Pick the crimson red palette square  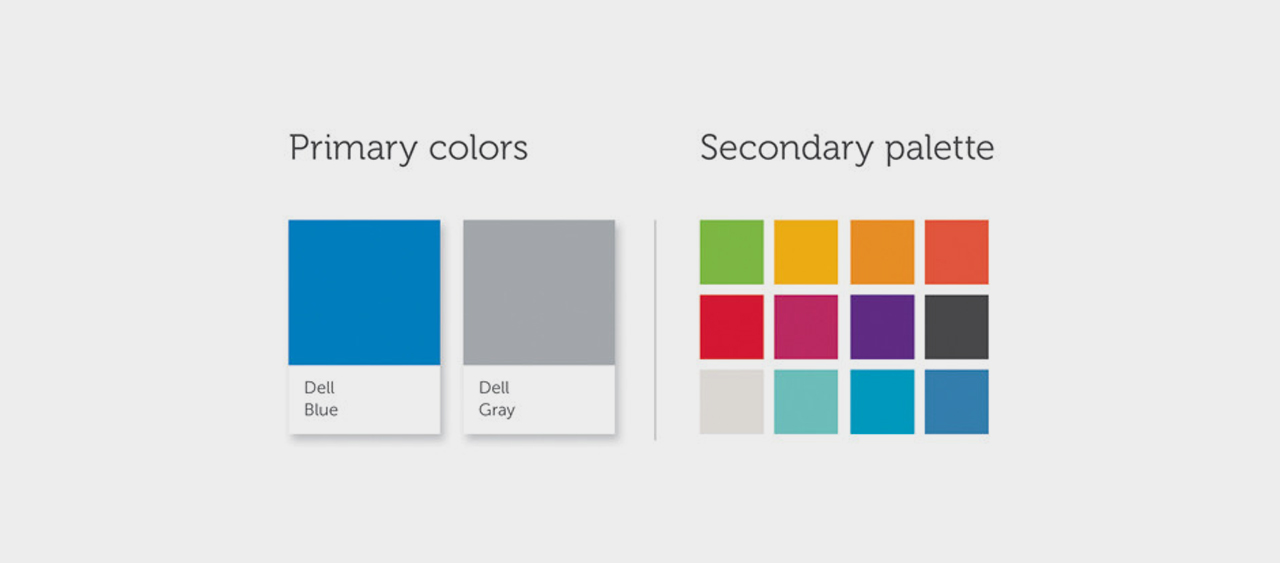[x=732, y=327]
